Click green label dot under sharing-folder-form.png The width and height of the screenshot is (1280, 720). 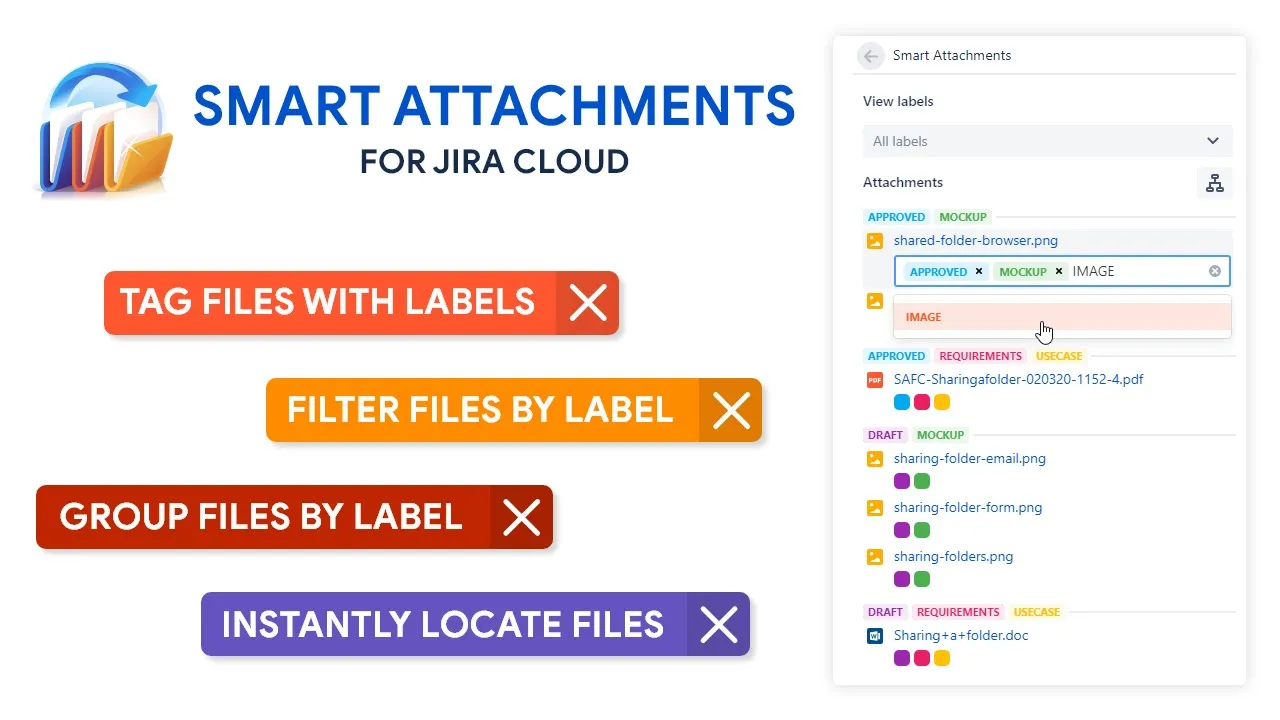922,530
